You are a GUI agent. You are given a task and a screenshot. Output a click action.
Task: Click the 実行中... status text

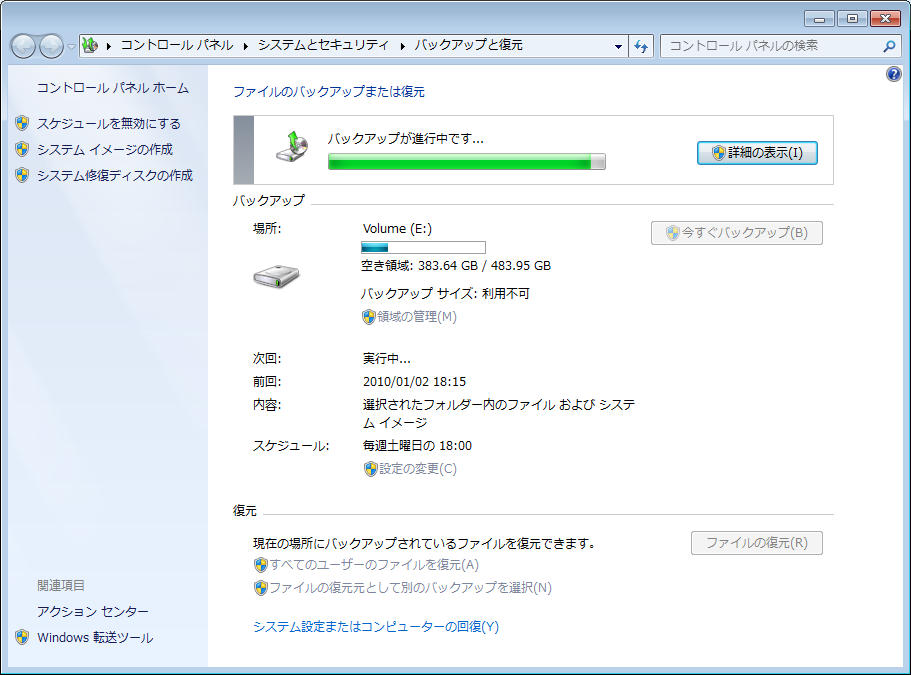[x=386, y=358]
